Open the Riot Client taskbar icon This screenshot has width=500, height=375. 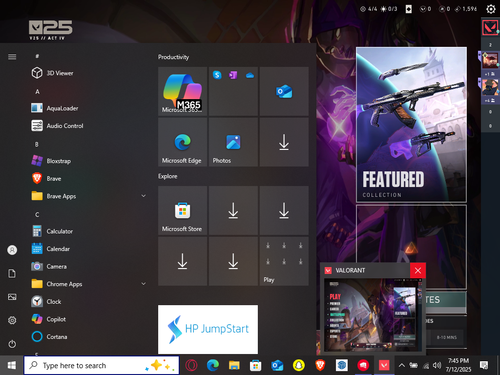tap(363, 365)
